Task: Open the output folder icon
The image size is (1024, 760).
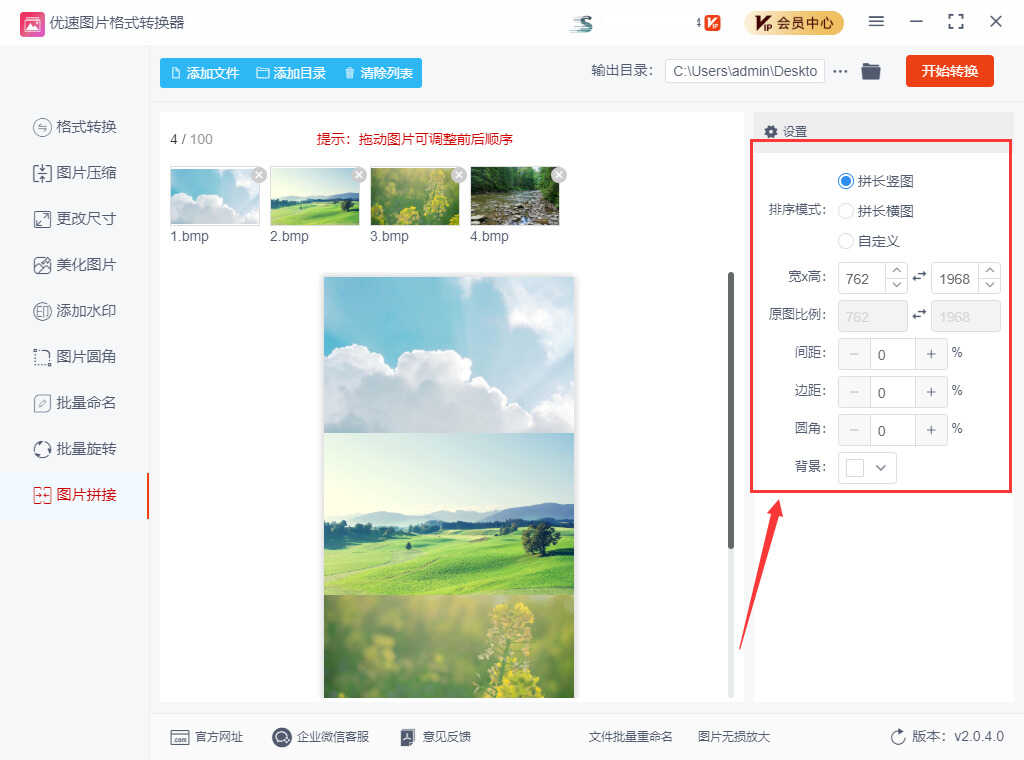Action: pyautogui.click(x=871, y=71)
